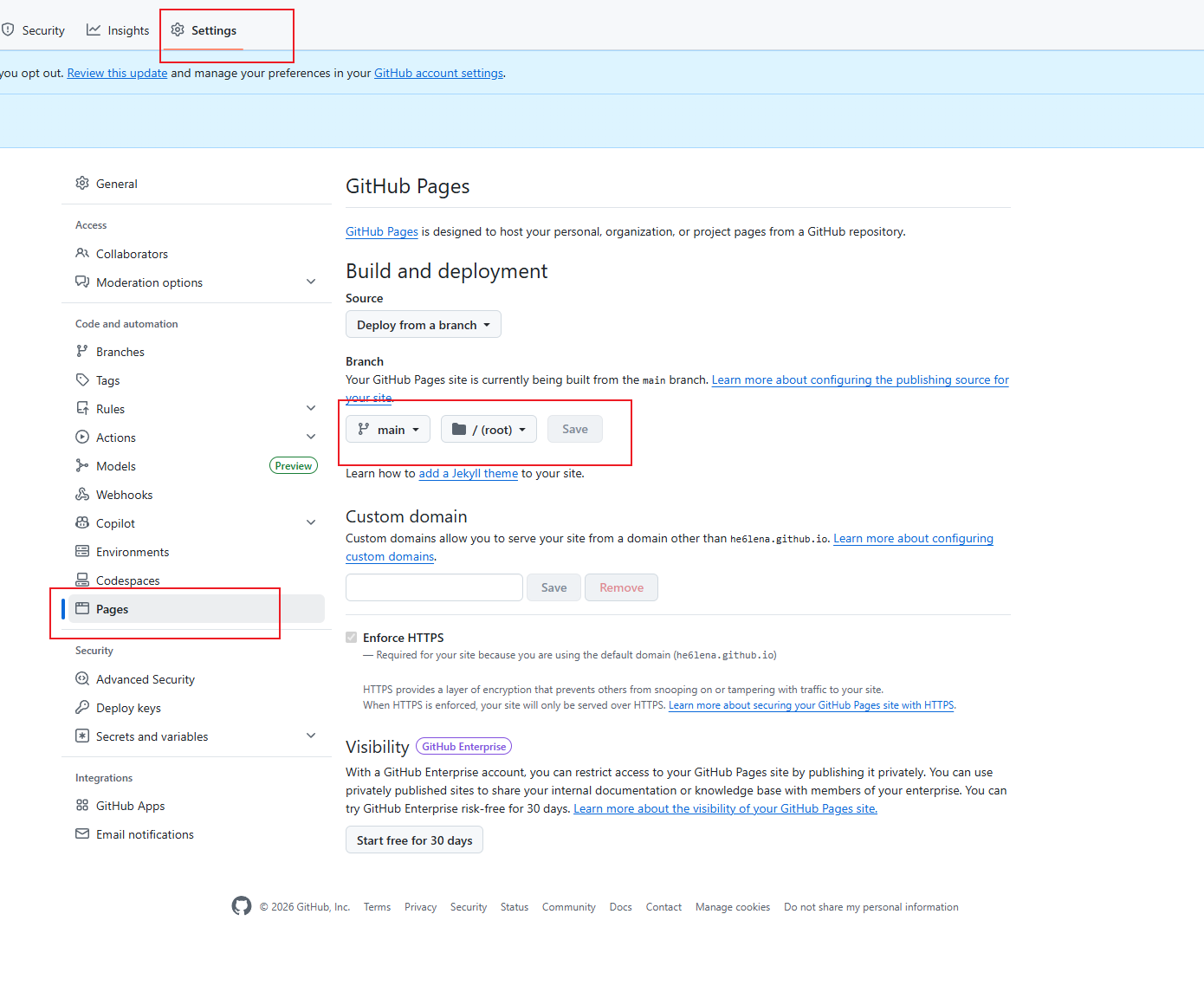This screenshot has width=1204, height=1005.
Task: Click the Tags tag icon
Action: 82,380
